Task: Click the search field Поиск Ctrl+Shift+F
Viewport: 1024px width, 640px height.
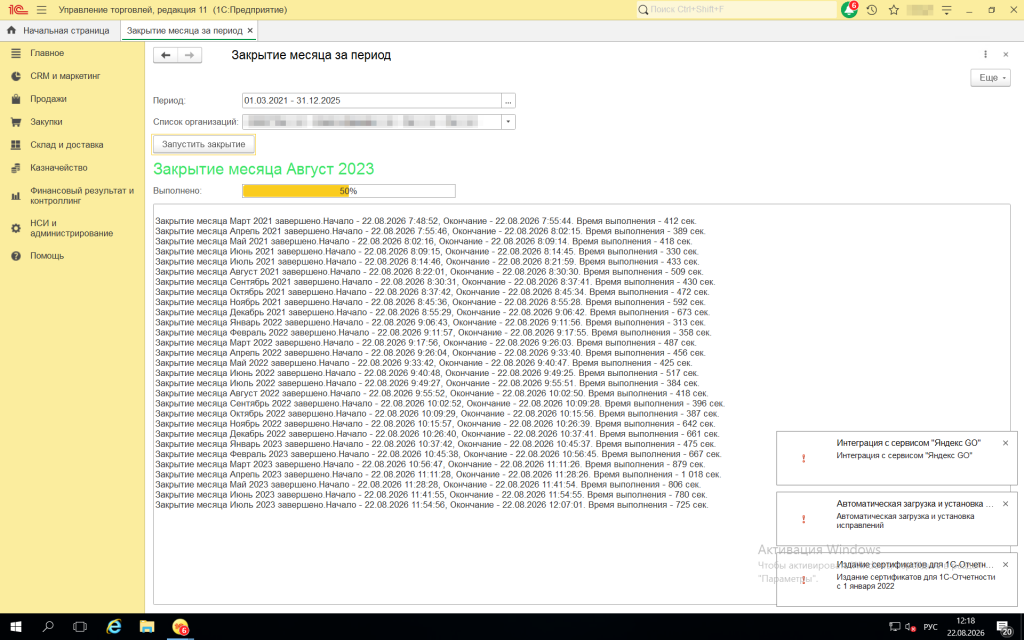Action: [737, 10]
